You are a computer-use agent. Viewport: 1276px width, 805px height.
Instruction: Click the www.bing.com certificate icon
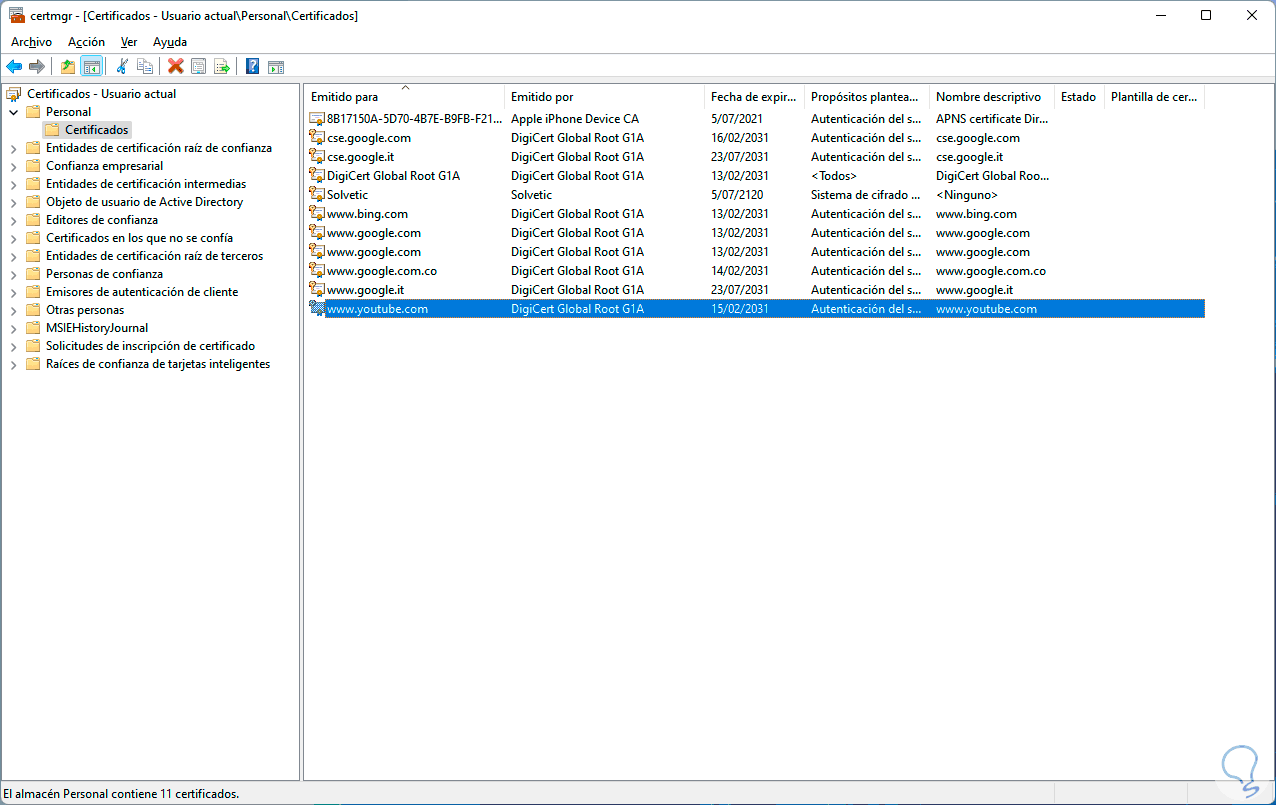pos(317,214)
